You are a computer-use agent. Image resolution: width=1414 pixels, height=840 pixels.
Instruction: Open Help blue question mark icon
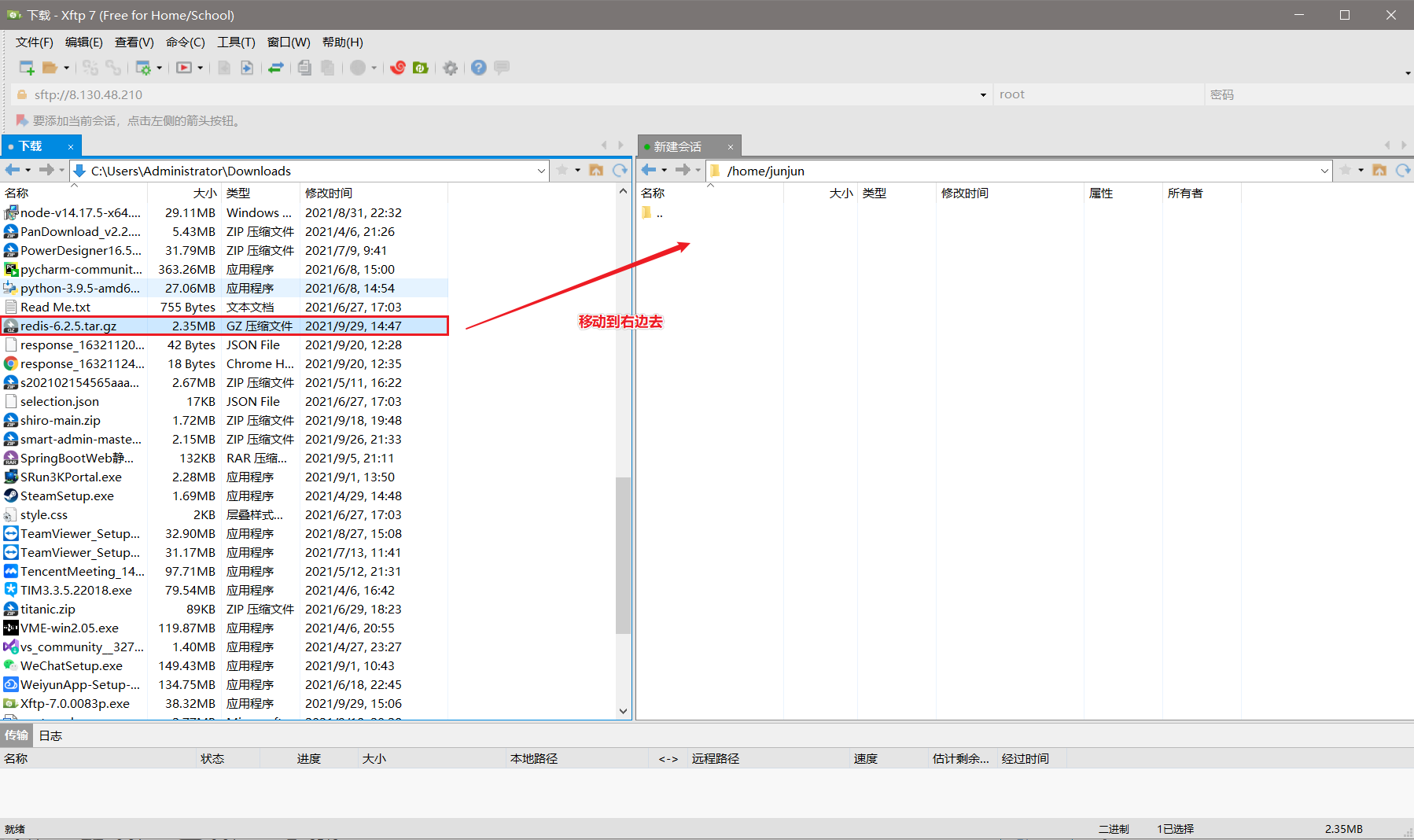click(x=479, y=68)
